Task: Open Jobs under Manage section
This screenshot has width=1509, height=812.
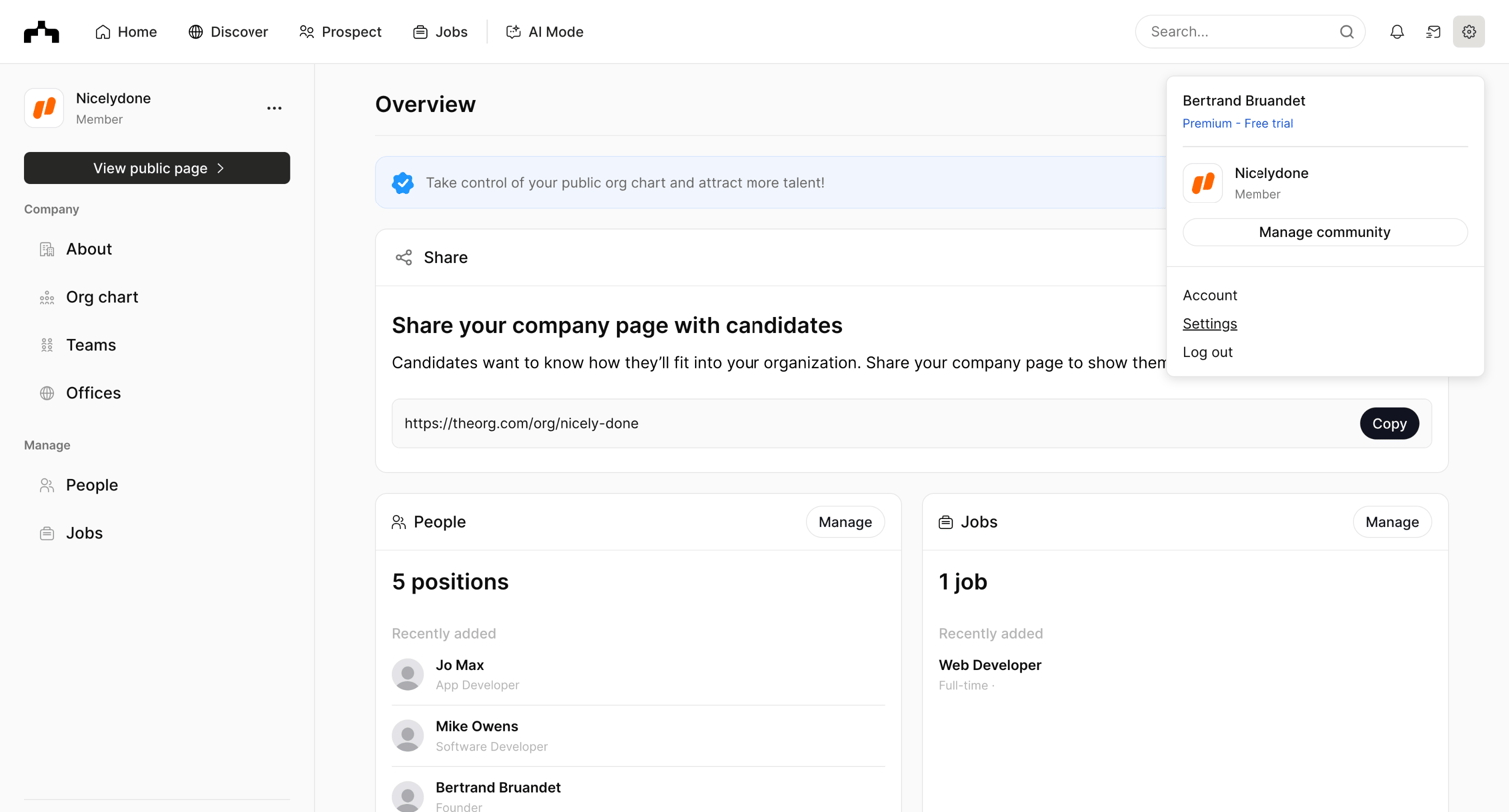Action: (x=158, y=533)
